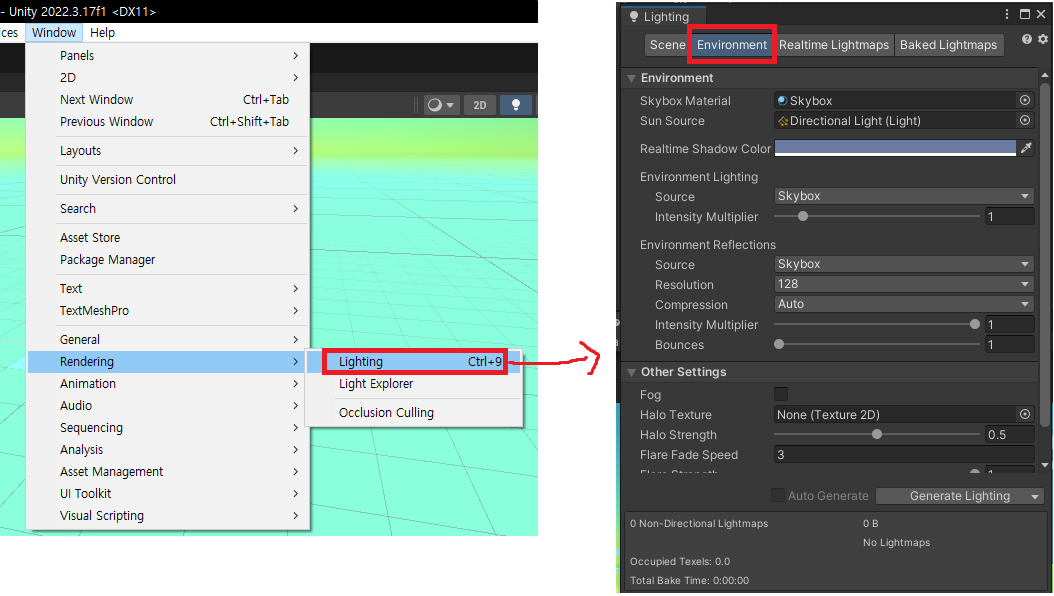Expand the UI Toolkit submenu
Image resolution: width=1054 pixels, height=596 pixels.
167,493
